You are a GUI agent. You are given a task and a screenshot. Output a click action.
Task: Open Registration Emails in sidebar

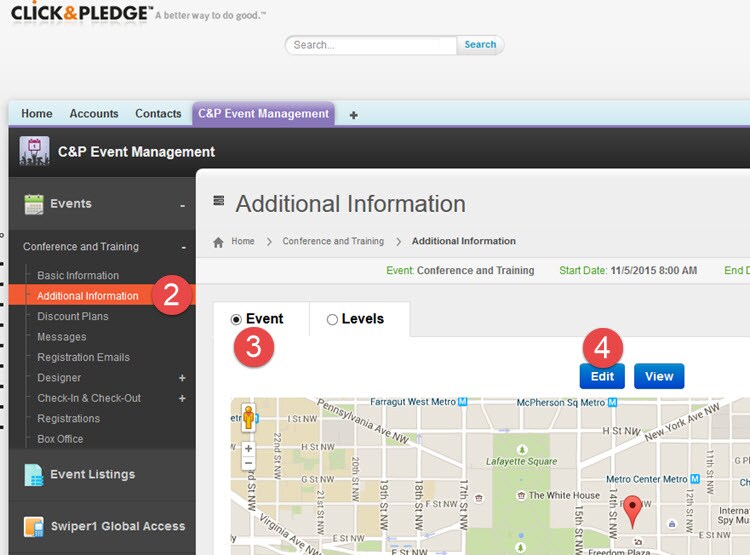(83, 357)
